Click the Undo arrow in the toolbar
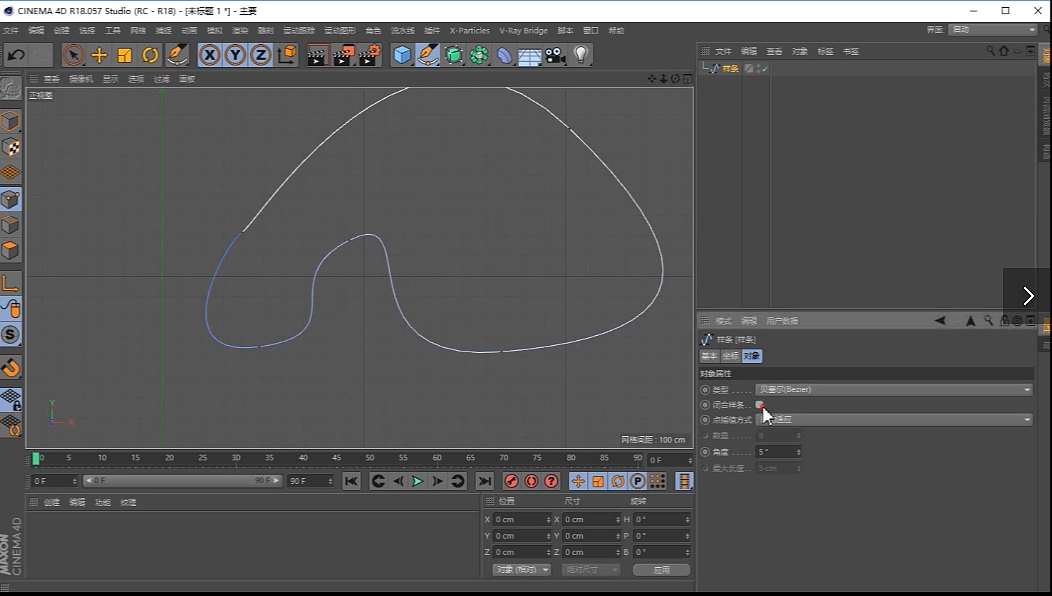The image size is (1052, 596). [16, 55]
